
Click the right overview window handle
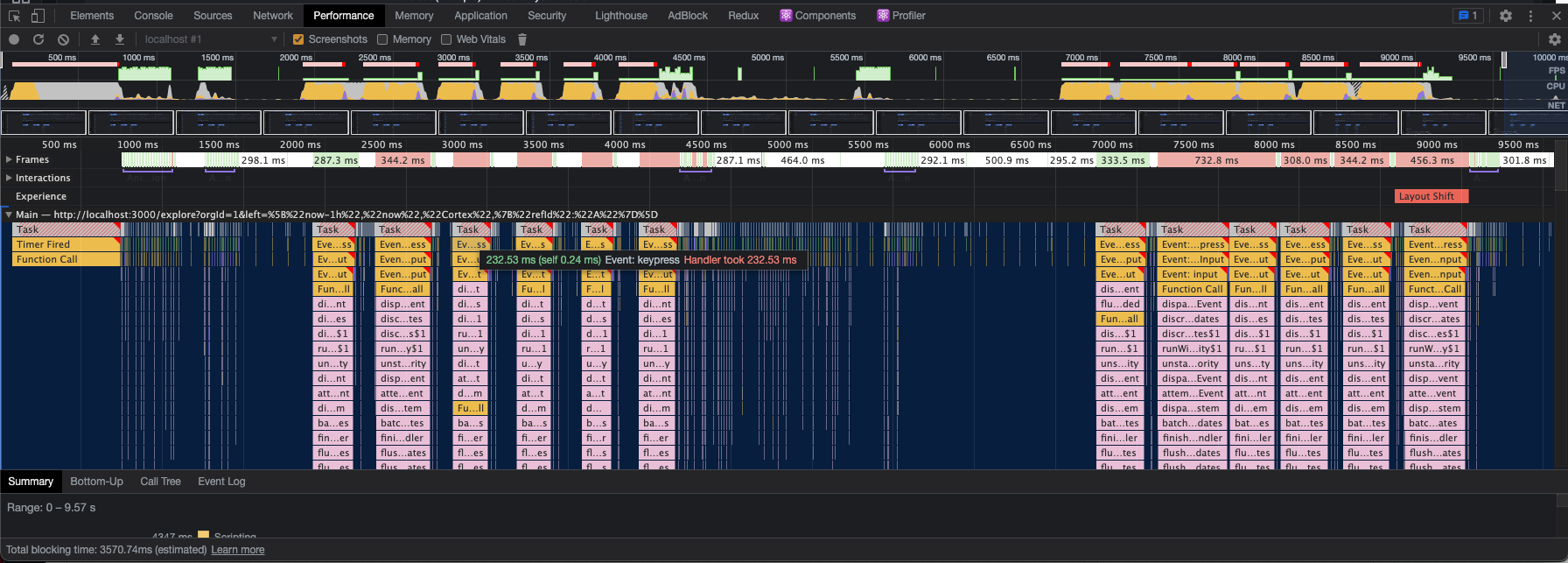(x=1504, y=60)
